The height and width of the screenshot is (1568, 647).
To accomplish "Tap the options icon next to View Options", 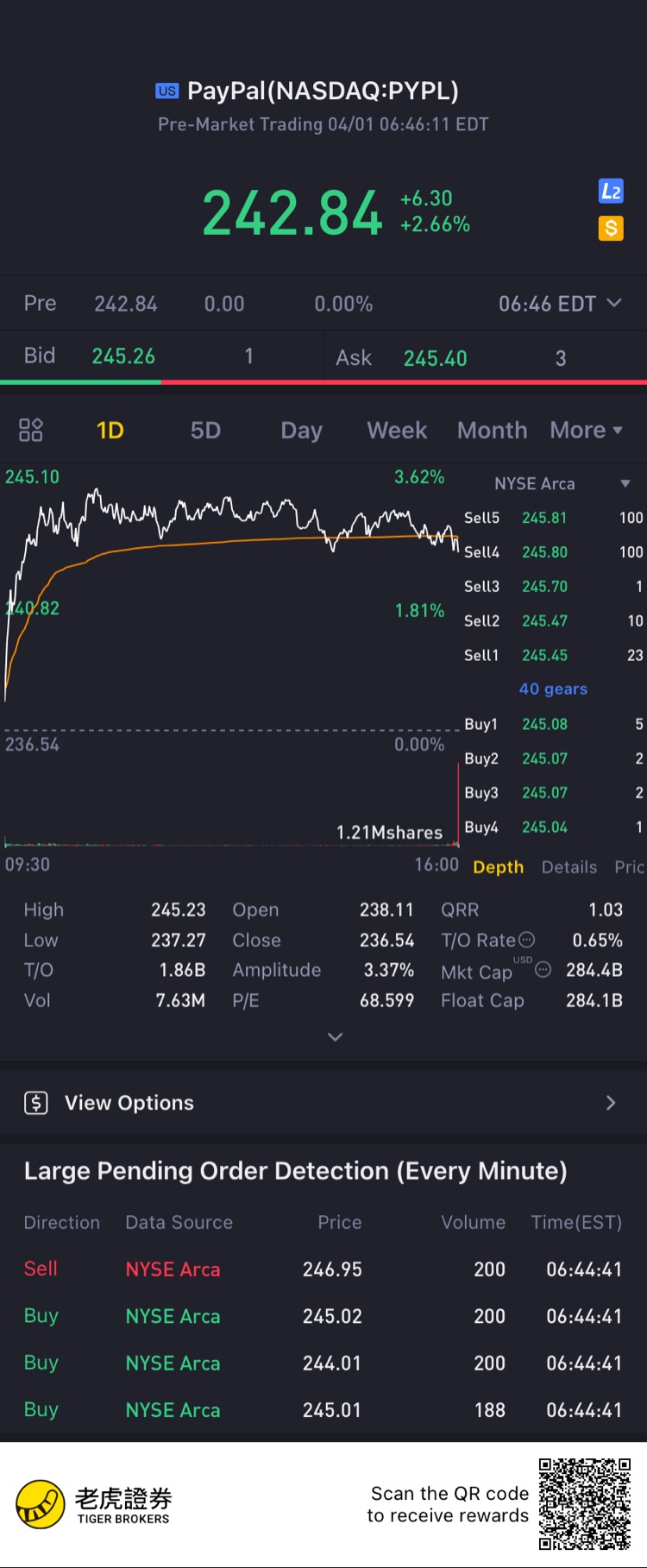I will (x=36, y=1102).
